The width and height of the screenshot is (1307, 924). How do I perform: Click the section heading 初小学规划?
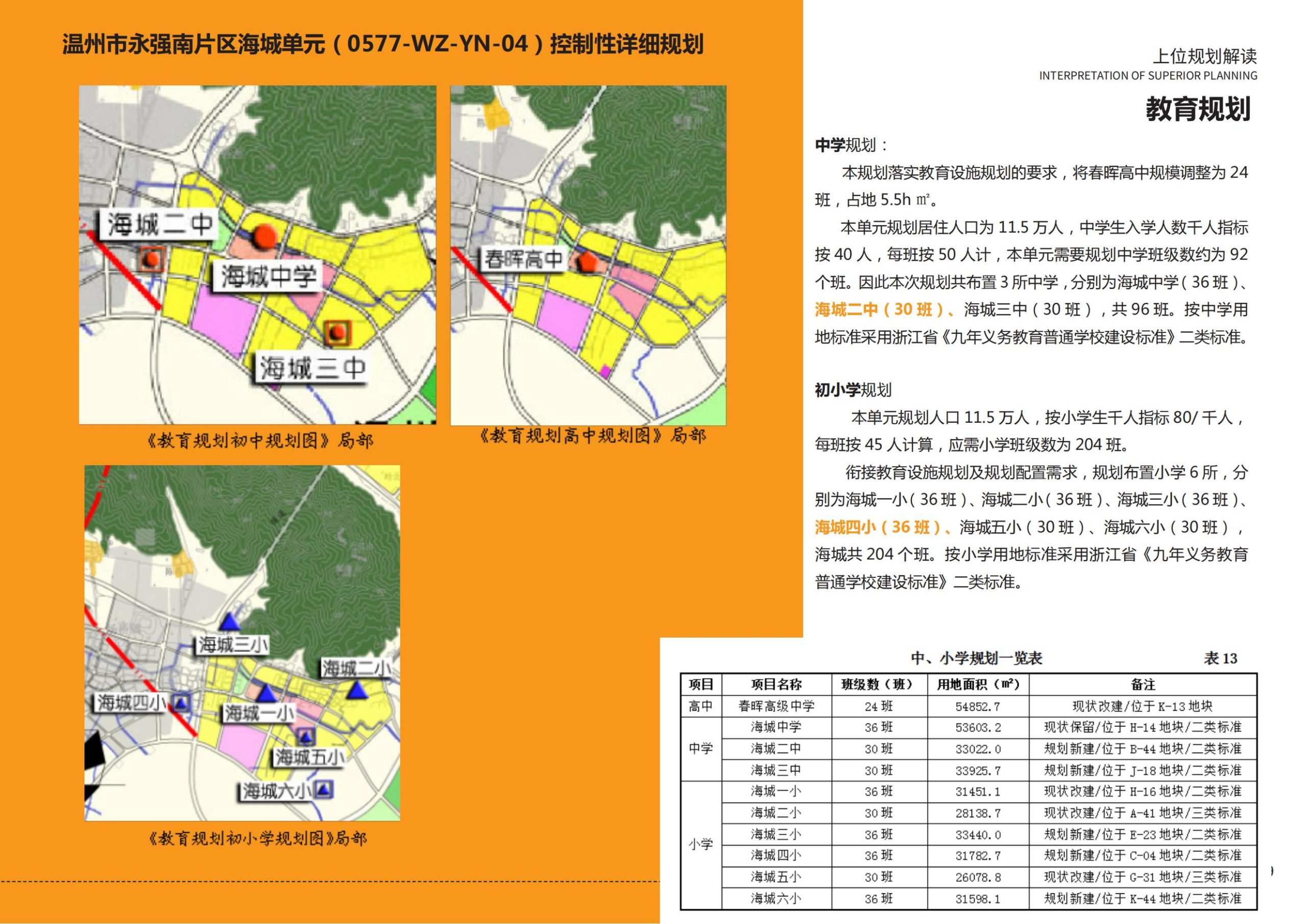853,390
